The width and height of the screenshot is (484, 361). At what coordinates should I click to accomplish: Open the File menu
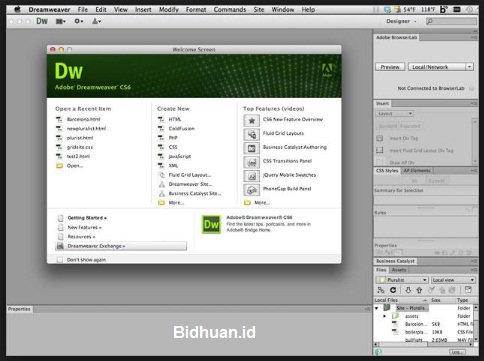click(83, 9)
